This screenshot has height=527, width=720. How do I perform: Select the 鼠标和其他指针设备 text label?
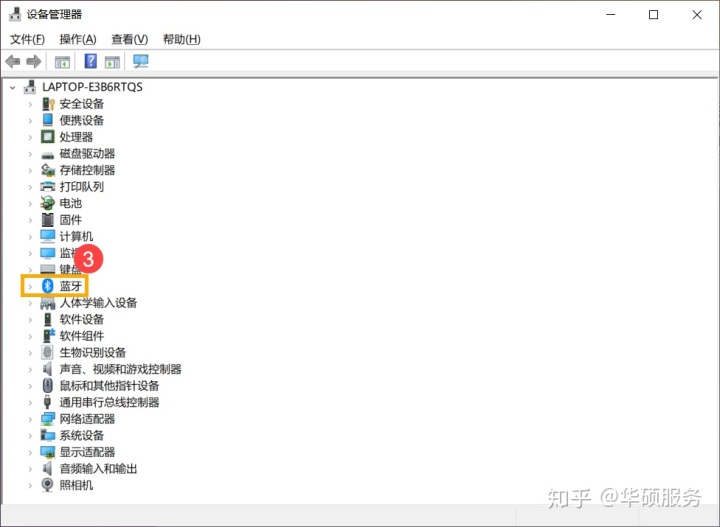click(109, 386)
